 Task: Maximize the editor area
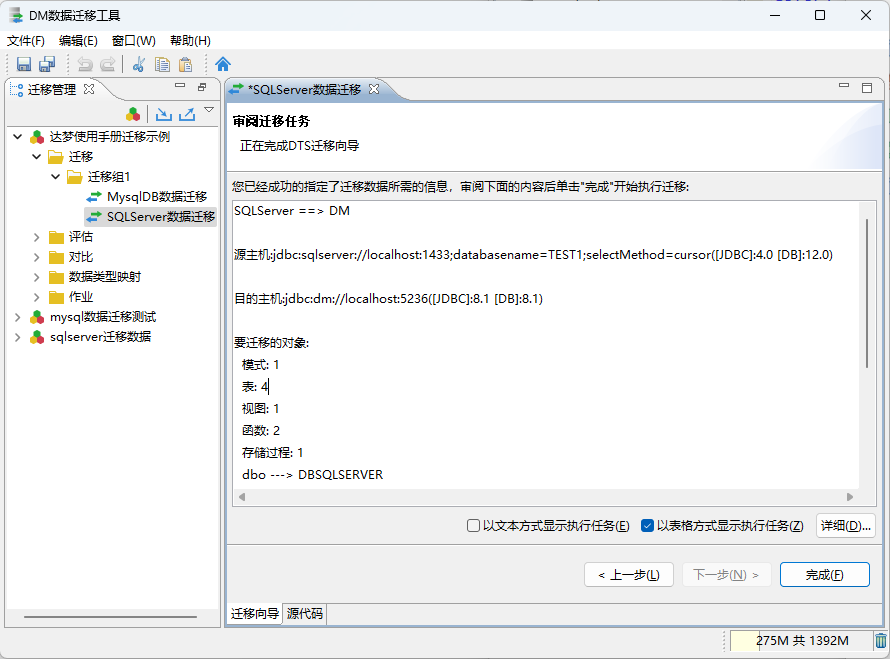click(x=867, y=87)
